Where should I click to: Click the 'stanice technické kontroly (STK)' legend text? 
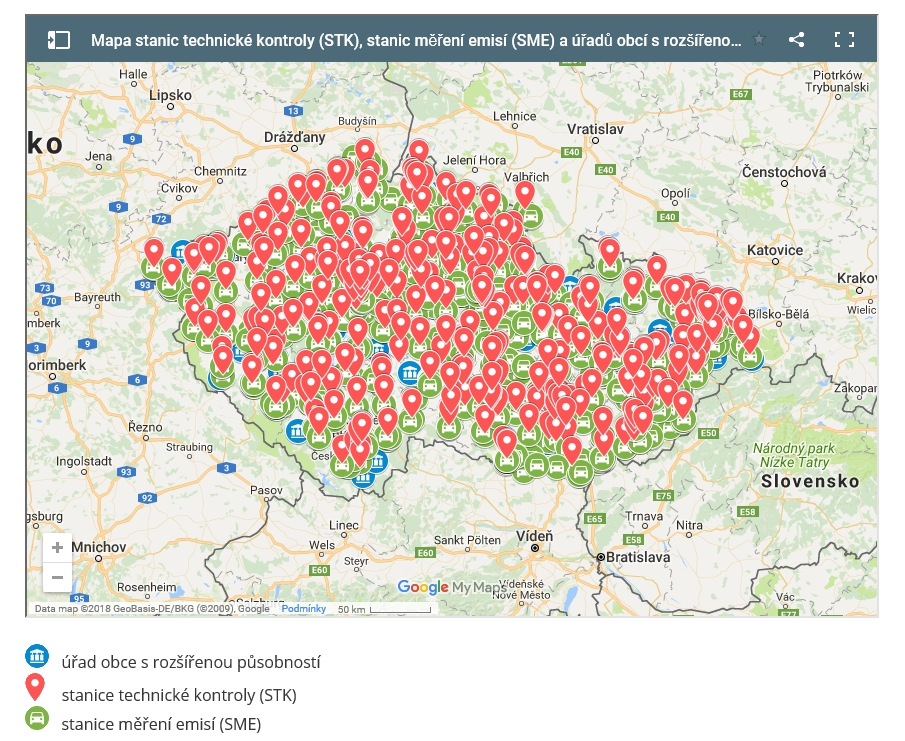point(179,695)
